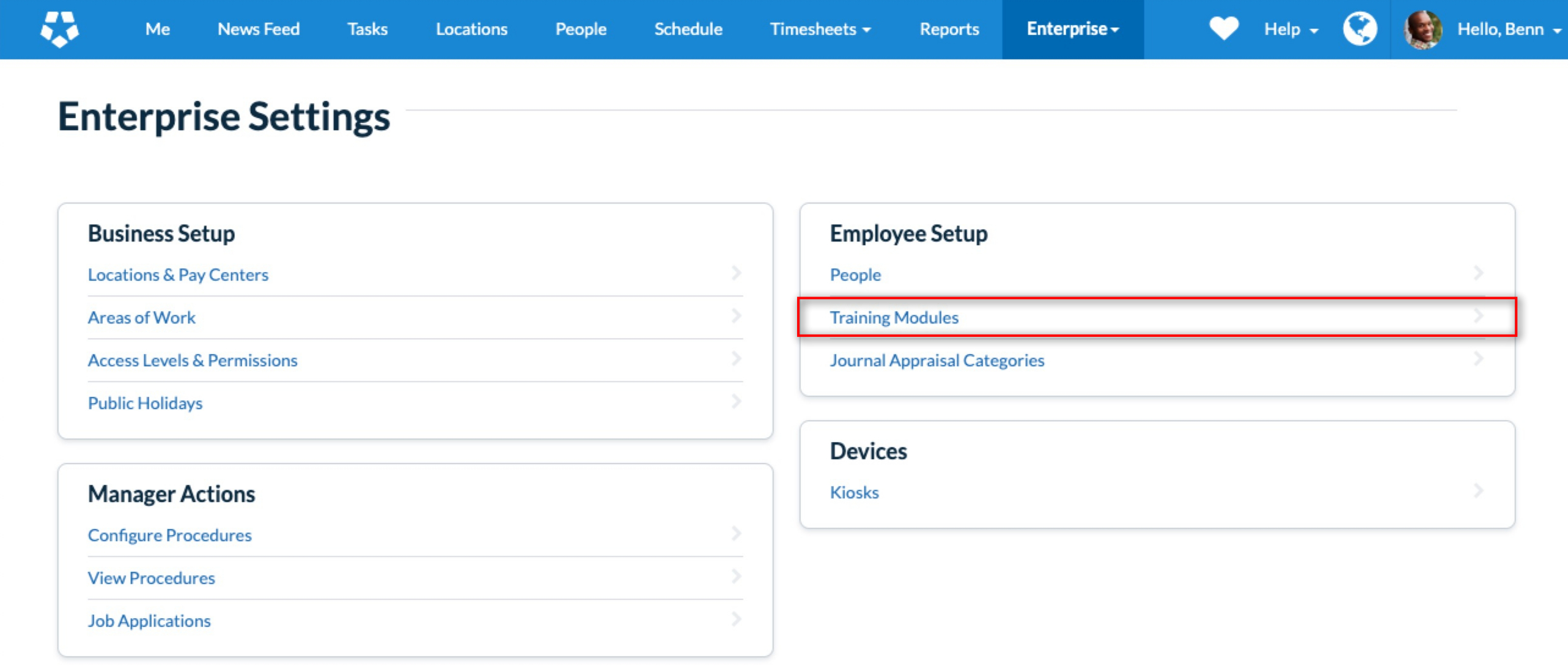Click the arrow beside Journal Appraisal Categories
The height and width of the screenshot is (669, 1568).
click(x=1478, y=359)
